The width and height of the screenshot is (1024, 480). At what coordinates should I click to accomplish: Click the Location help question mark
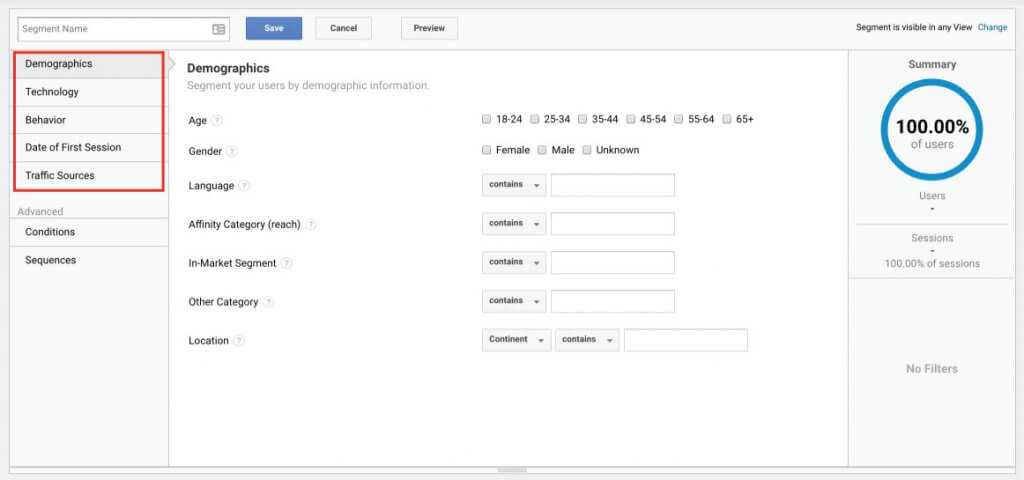239,340
